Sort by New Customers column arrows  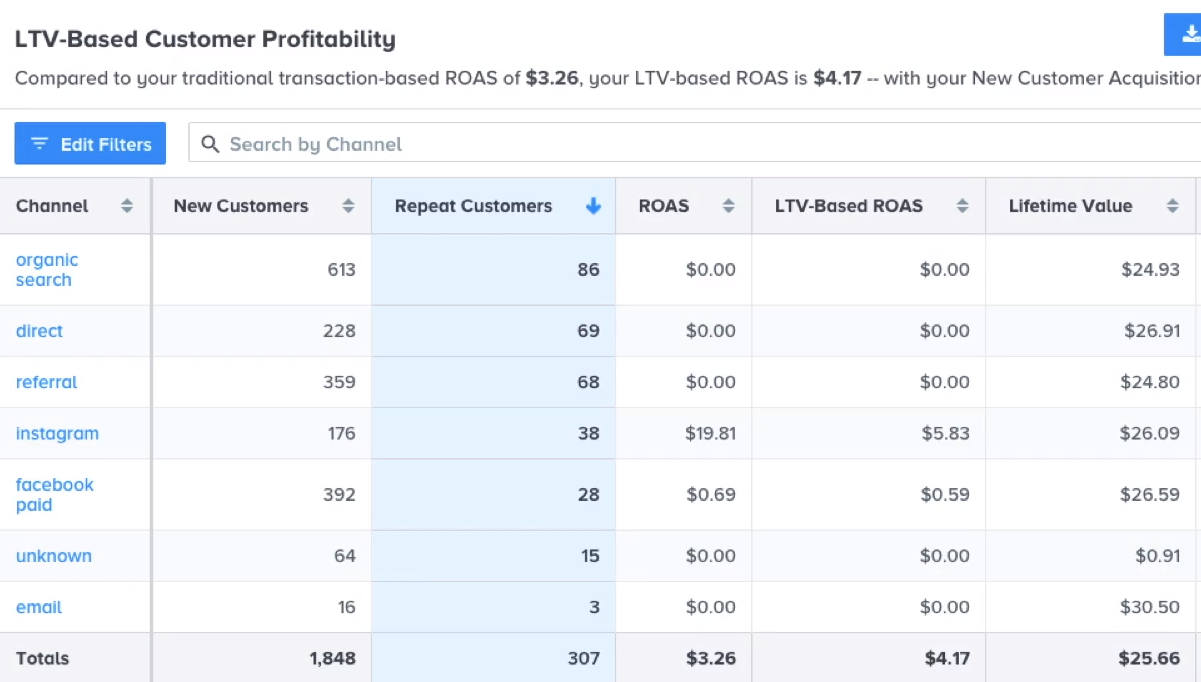[x=348, y=206]
